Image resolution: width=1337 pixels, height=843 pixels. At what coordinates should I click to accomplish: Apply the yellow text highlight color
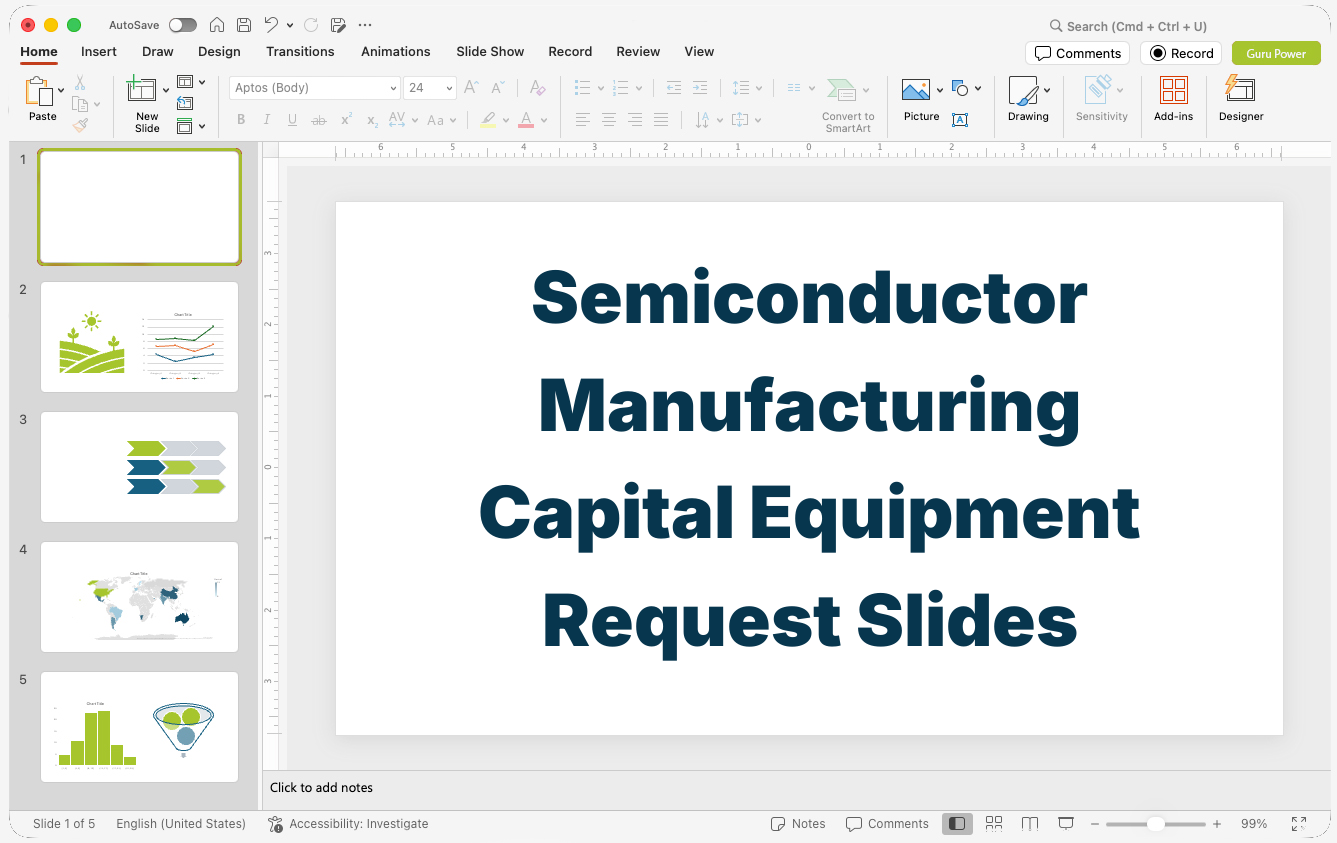pyautogui.click(x=488, y=120)
